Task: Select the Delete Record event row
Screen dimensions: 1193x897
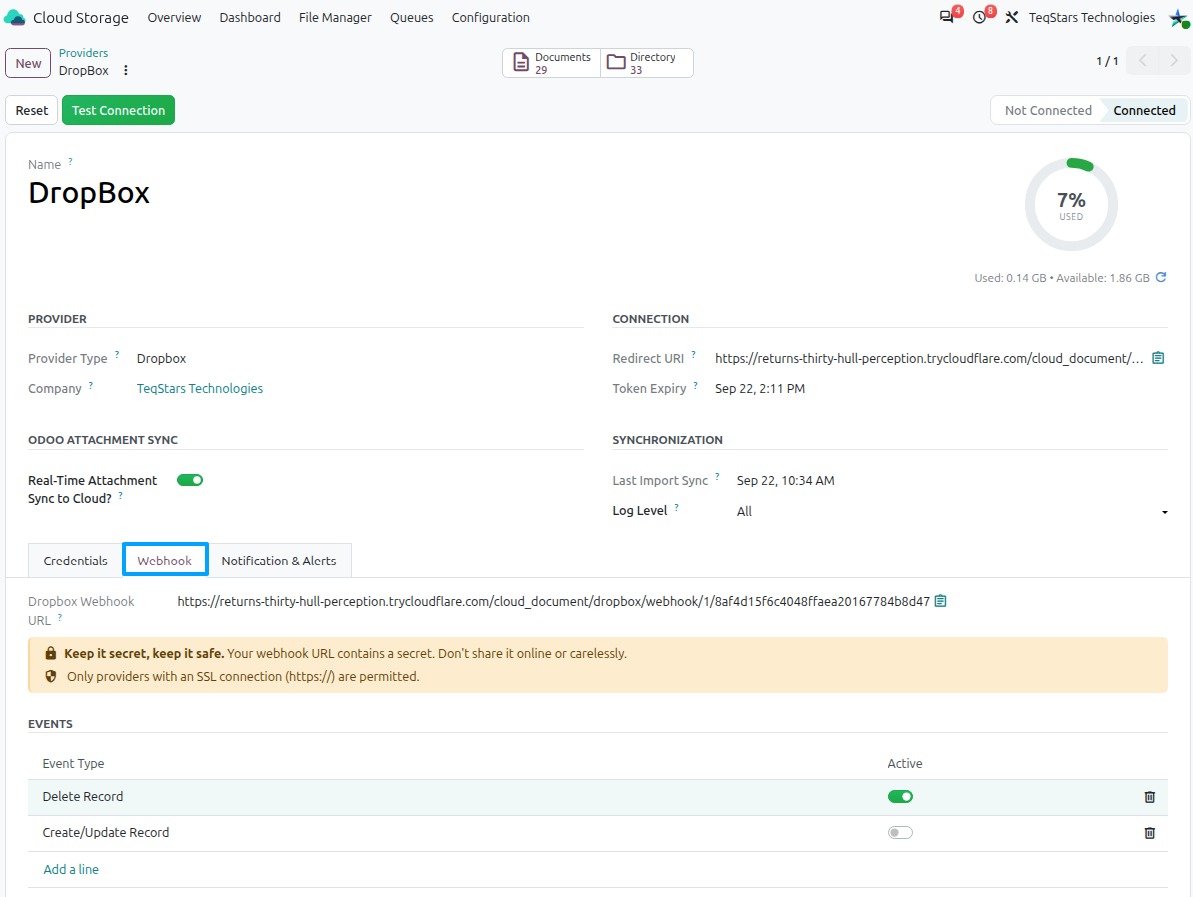Action: click(x=598, y=797)
